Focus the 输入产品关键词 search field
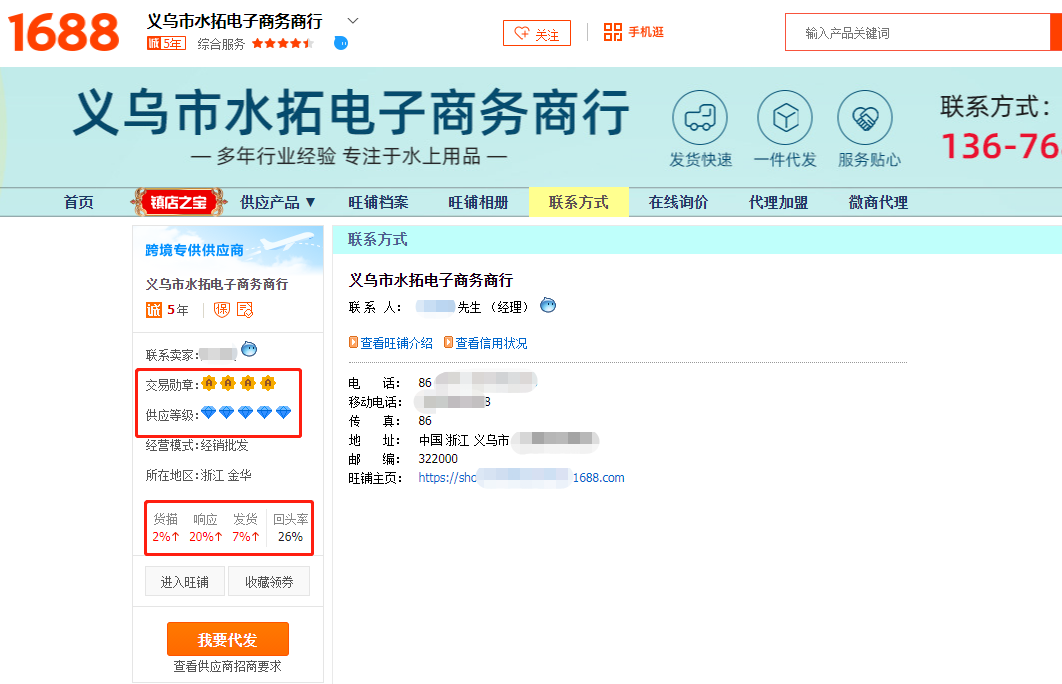Image resolution: width=1062 pixels, height=684 pixels. [x=918, y=33]
